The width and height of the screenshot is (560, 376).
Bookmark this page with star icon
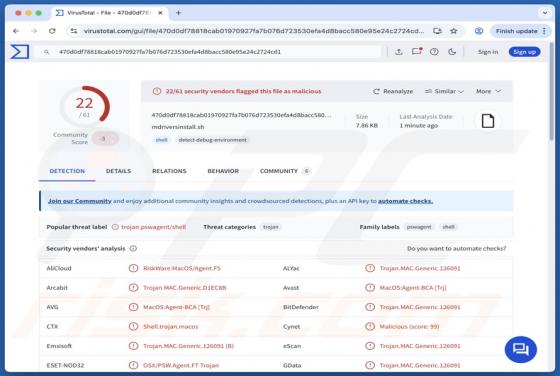pos(454,31)
